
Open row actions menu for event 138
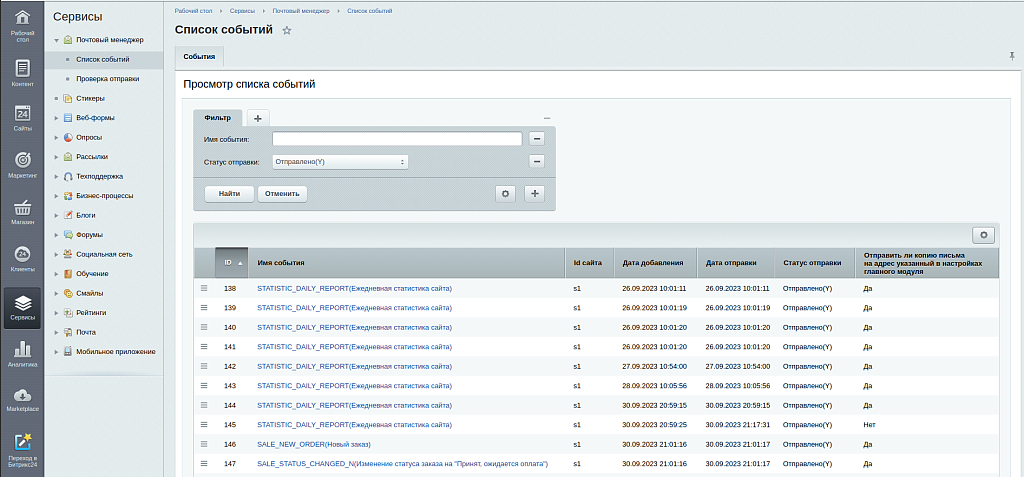(204, 288)
